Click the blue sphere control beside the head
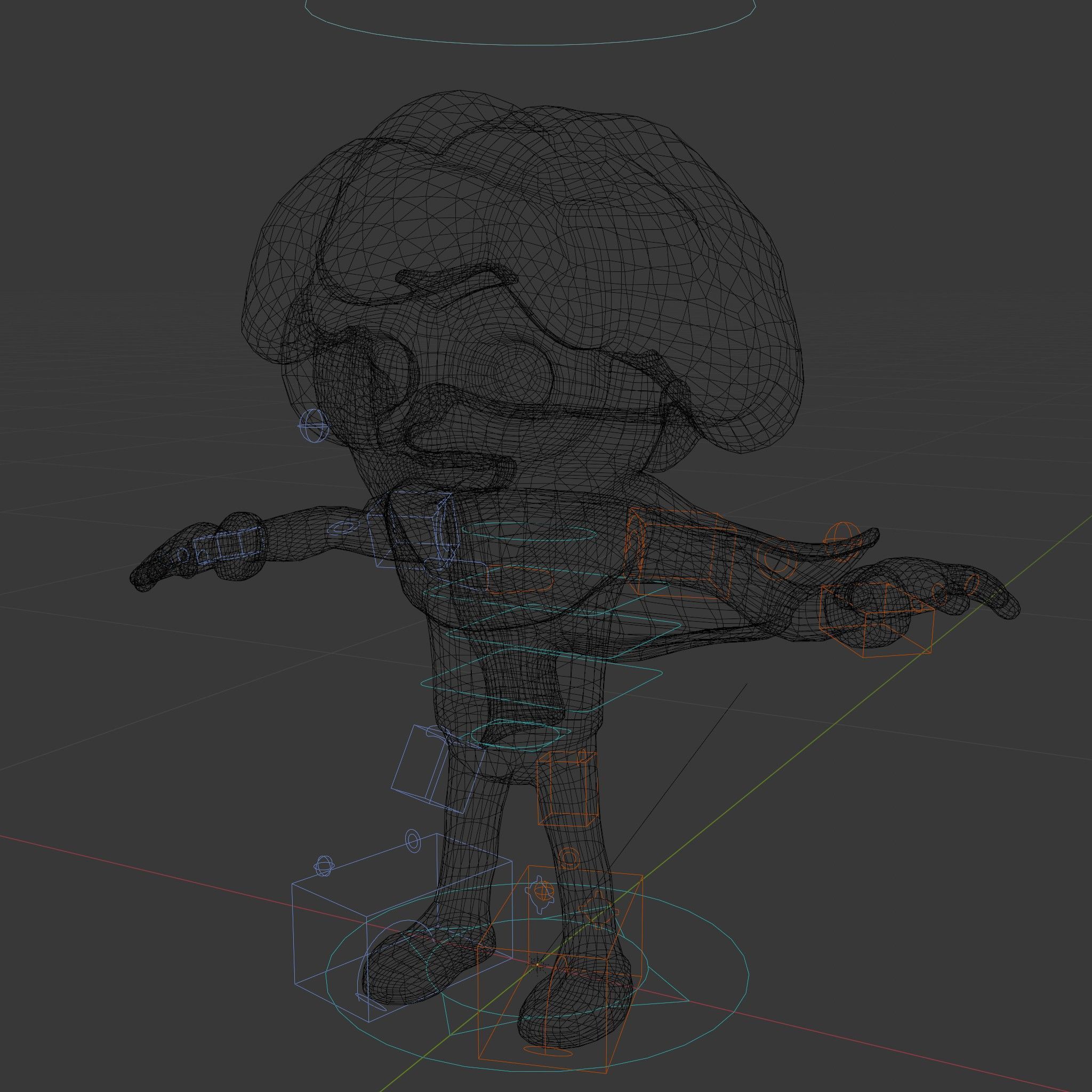 [x=313, y=425]
